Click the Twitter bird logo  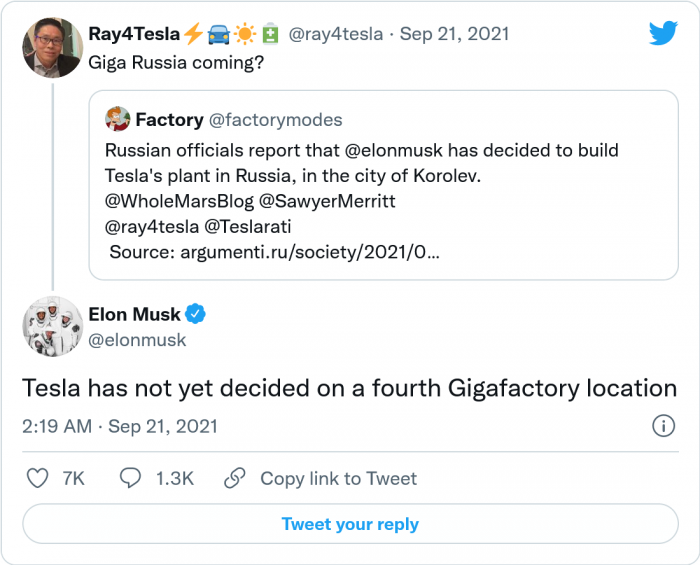[x=663, y=33]
